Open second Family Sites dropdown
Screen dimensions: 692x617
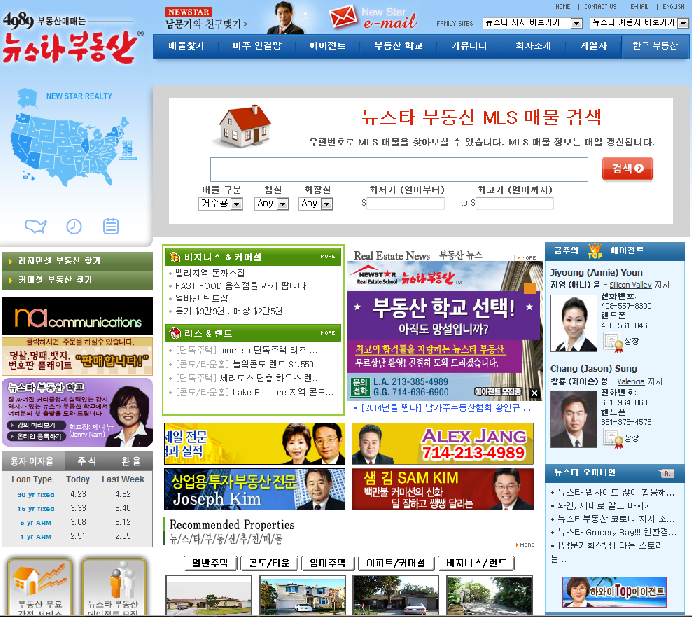tap(639, 23)
